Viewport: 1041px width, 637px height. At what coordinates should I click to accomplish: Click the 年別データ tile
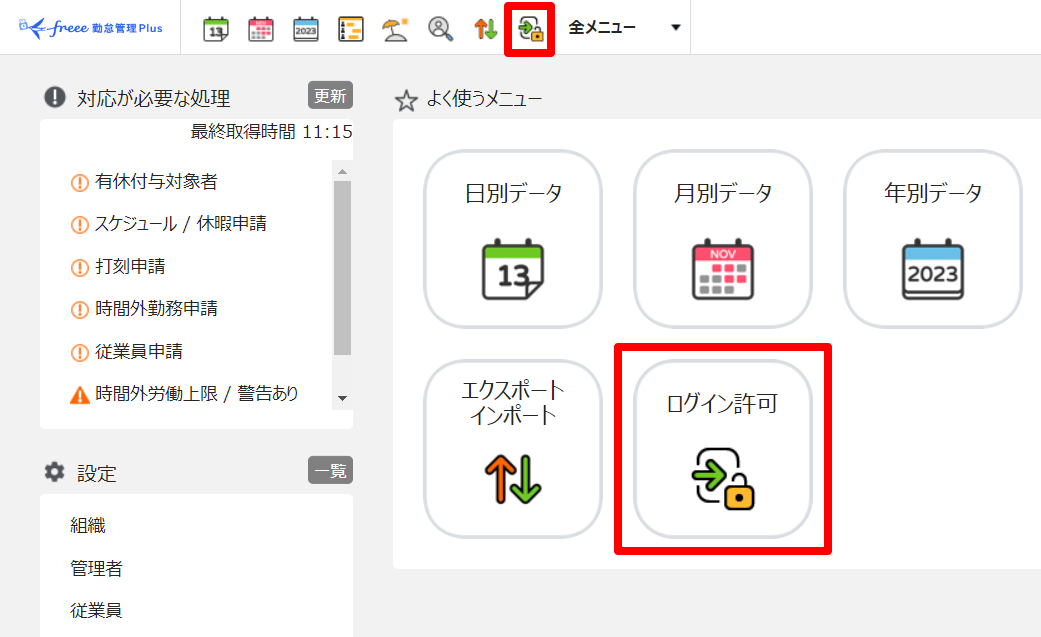pyautogui.click(x=933, y=239)
